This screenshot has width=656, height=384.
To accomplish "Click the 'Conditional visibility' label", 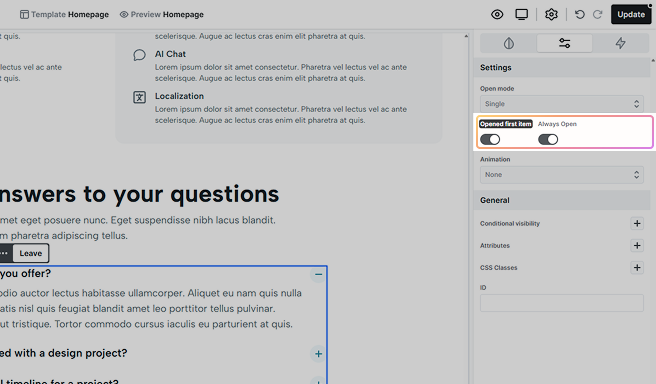I will pyautogui.click(x=510, y=223).
